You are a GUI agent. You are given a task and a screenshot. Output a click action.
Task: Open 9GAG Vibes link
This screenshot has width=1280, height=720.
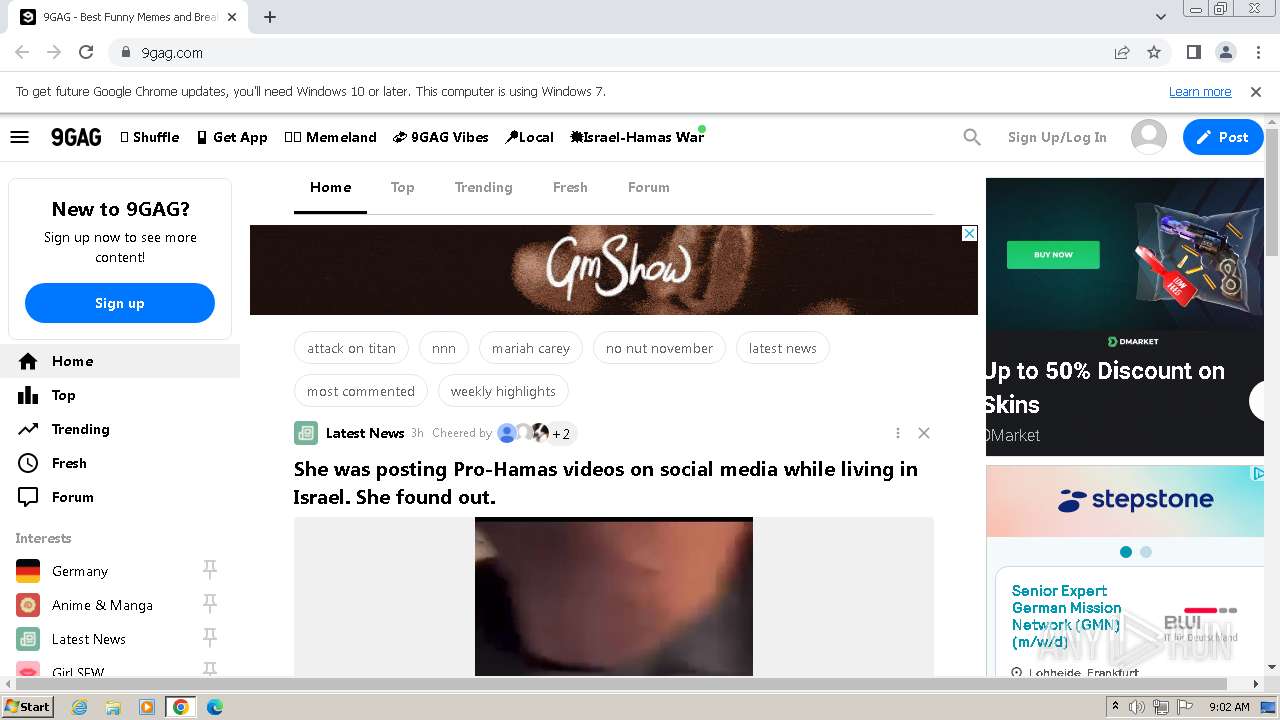(441, 137)
